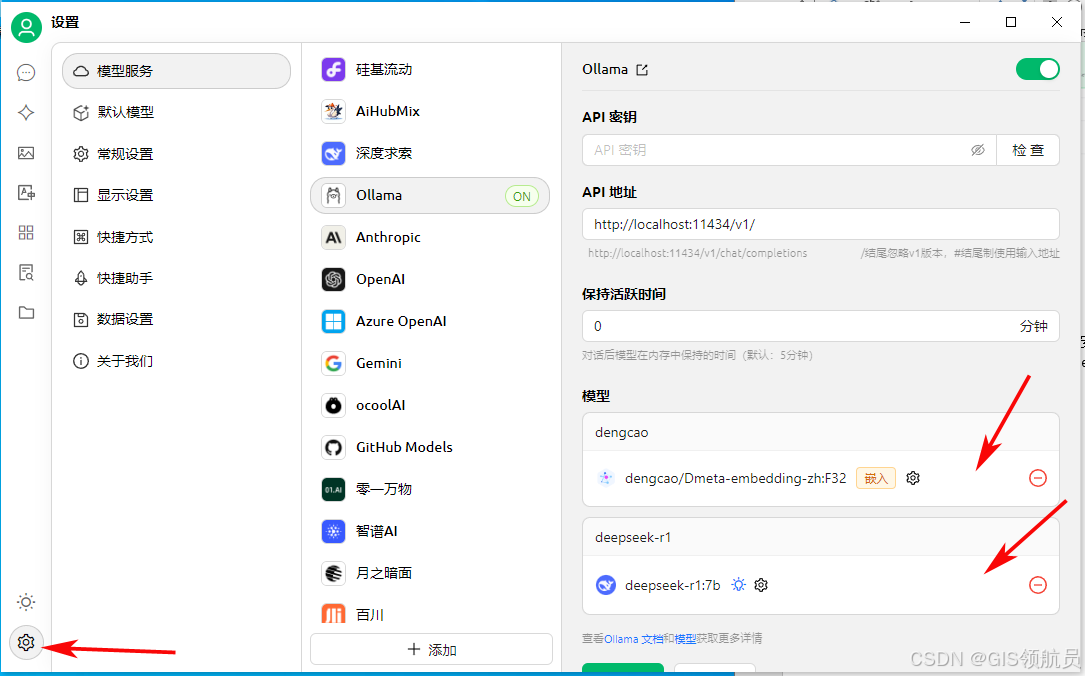Image resolution: width=1085 pixels, height=676 pixels.
Task: Show API key with the eye icon
Action: (x=978, y=150)
